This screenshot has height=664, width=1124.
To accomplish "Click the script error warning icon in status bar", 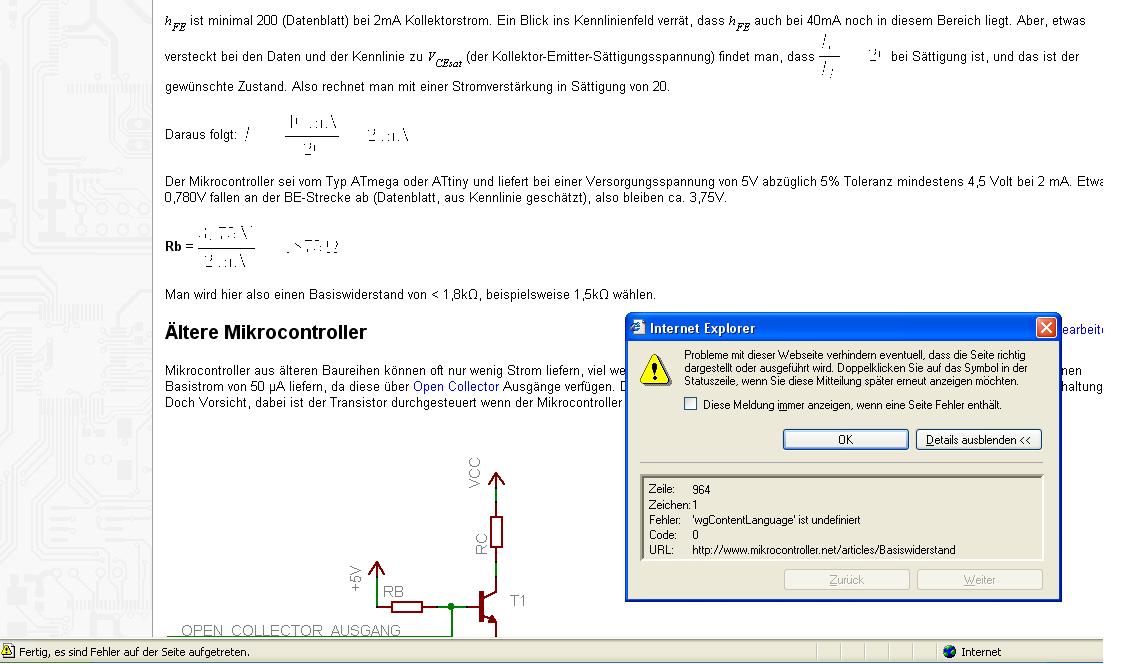I will coord(9,650).
